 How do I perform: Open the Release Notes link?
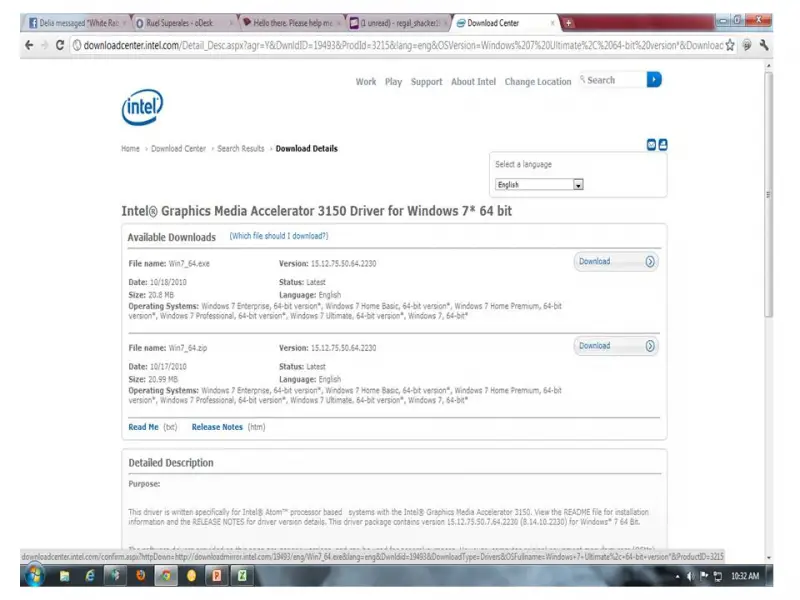tap(217, 427)
